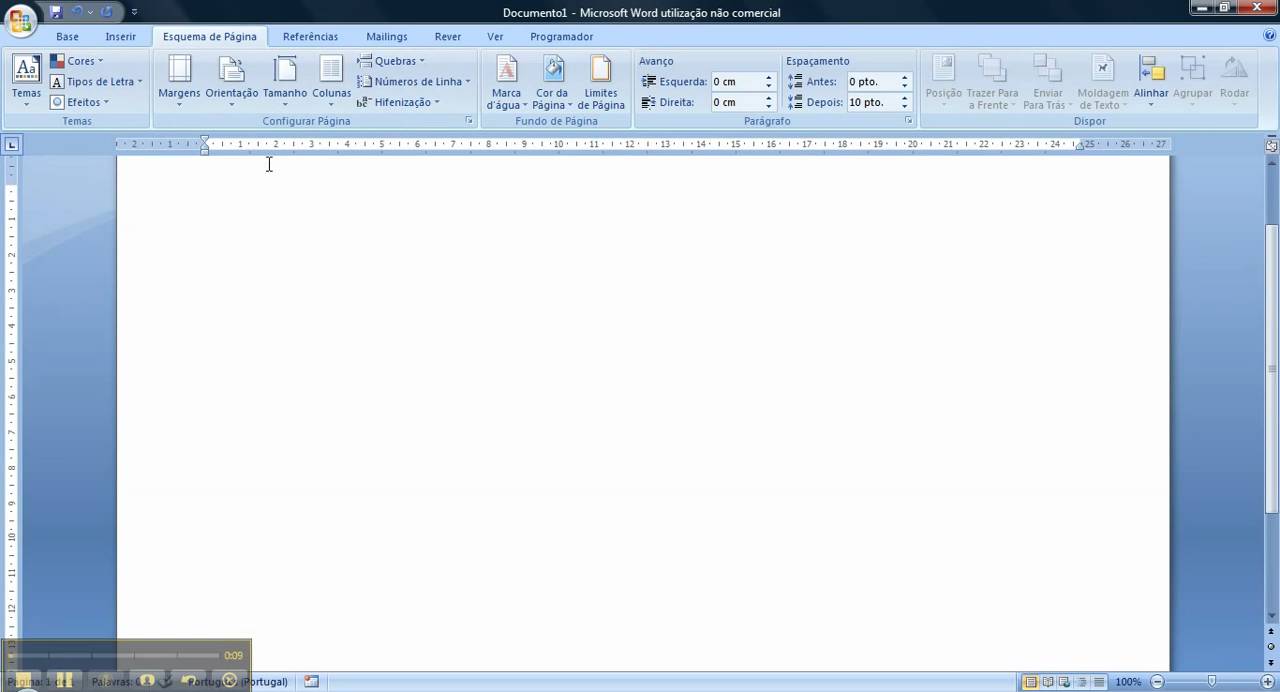Customize Quick Access Toolbar dropdown arrow
1280x692 pixels.
pyautogui.click(x=135, y=12)
